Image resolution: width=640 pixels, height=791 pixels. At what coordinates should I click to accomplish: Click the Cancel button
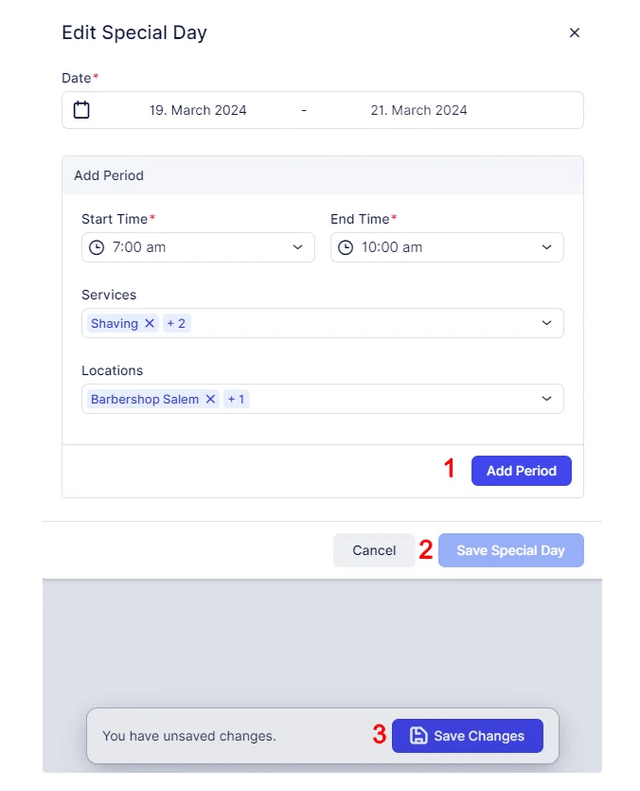374,550
